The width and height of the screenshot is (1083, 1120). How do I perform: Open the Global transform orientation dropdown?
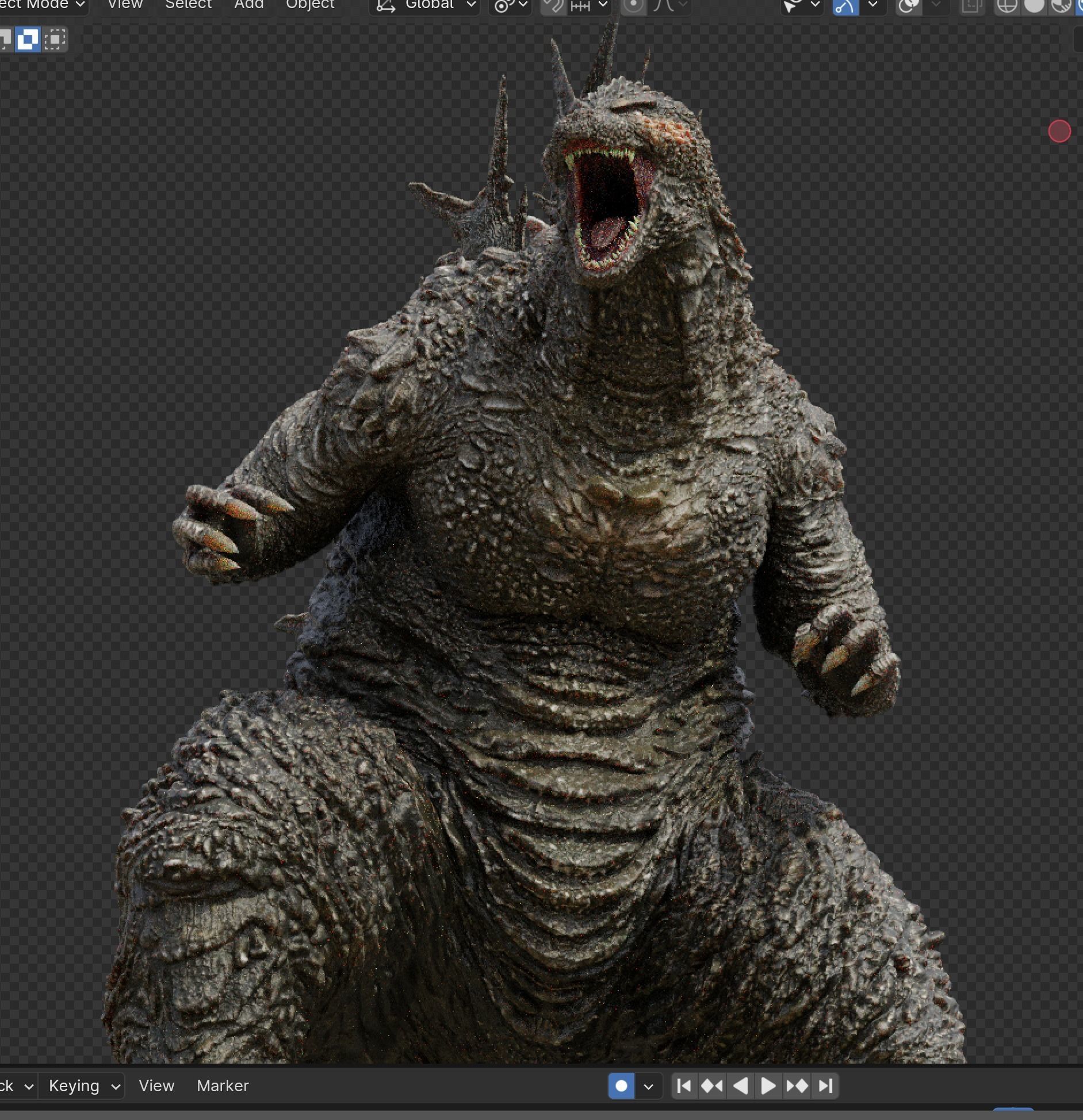tap(424, 5)
